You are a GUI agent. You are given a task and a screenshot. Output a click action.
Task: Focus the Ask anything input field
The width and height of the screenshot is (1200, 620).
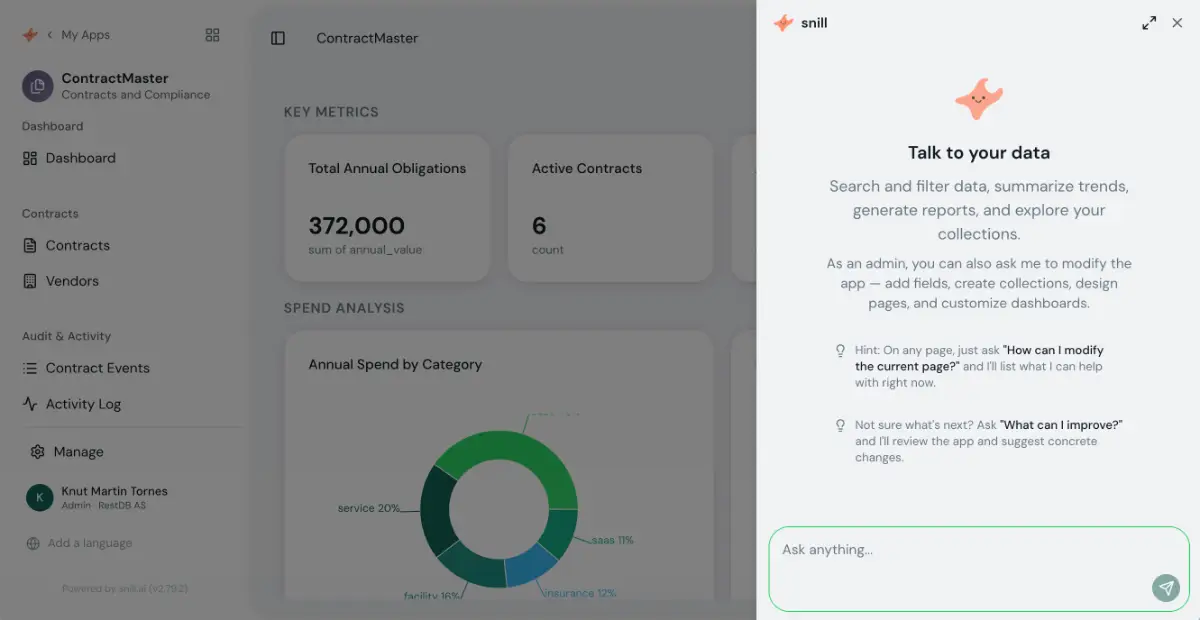point(979,569)
